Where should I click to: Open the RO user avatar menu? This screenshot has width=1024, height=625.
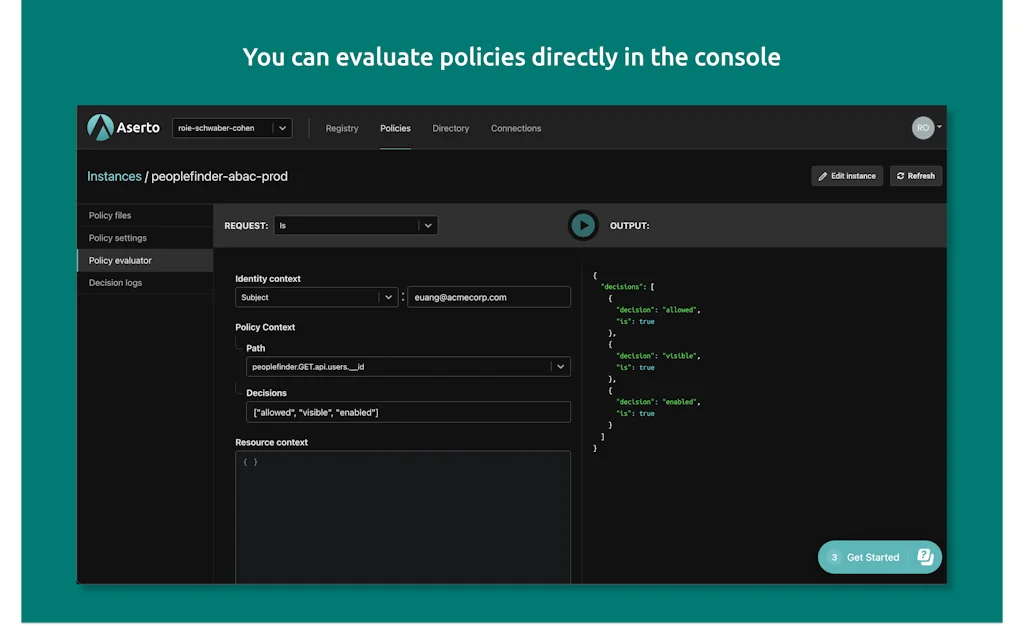(924, 128)
